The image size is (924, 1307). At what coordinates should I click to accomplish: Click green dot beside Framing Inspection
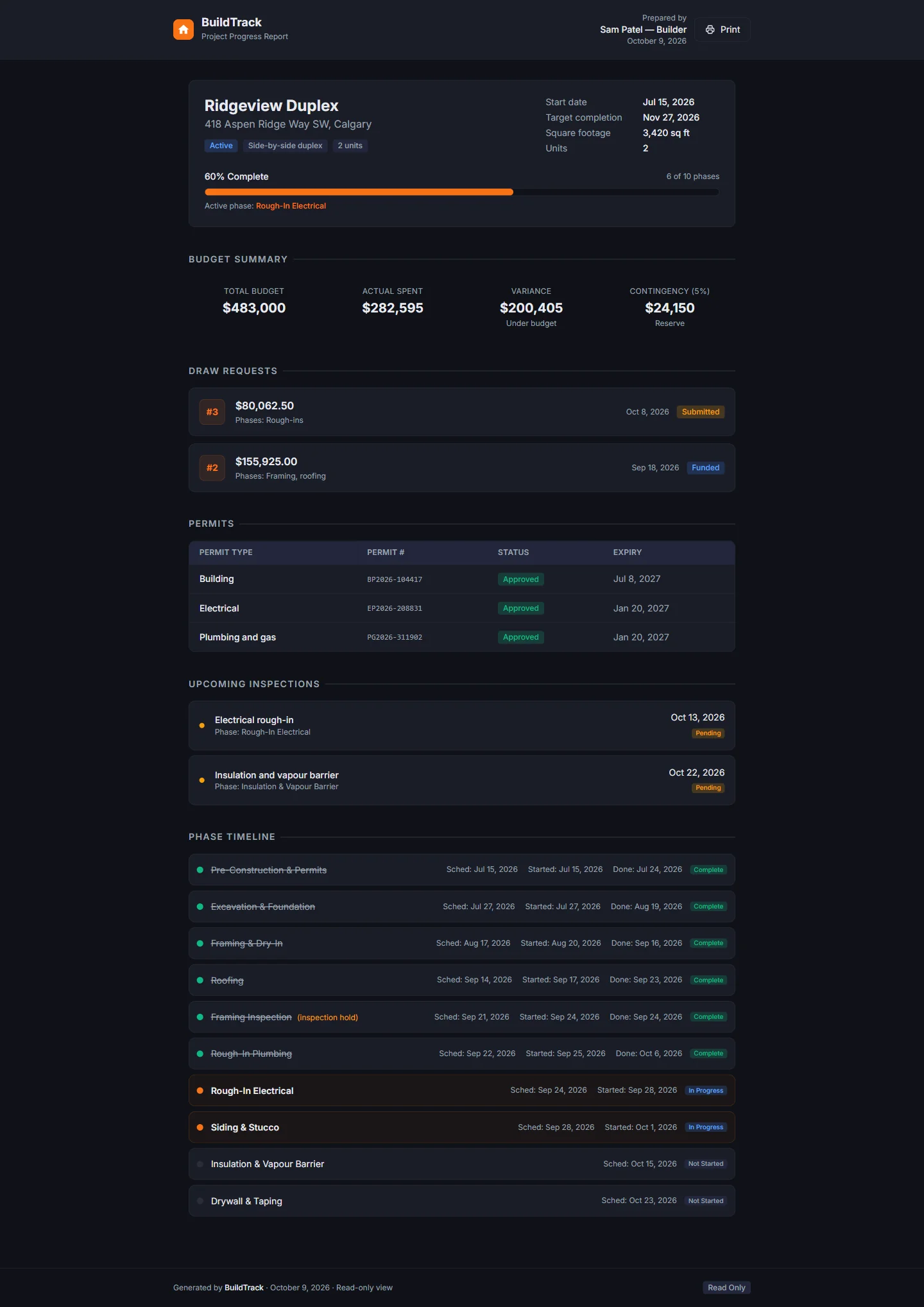(200, 1017)
